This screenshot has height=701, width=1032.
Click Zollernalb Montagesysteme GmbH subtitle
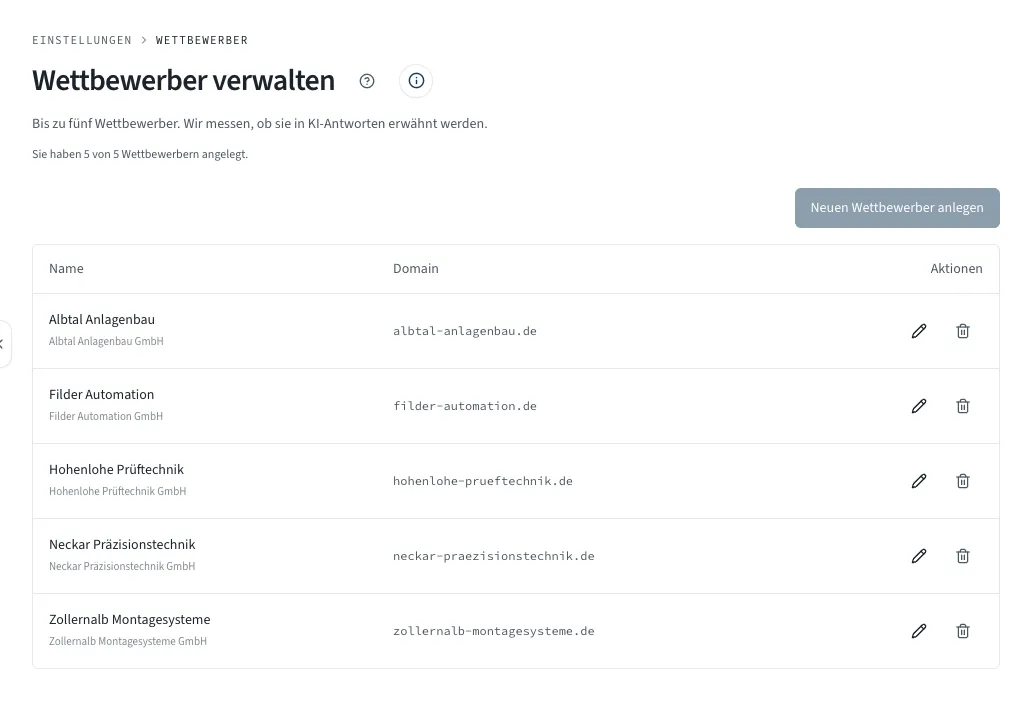pyautogui.click(x=128, y=642)
